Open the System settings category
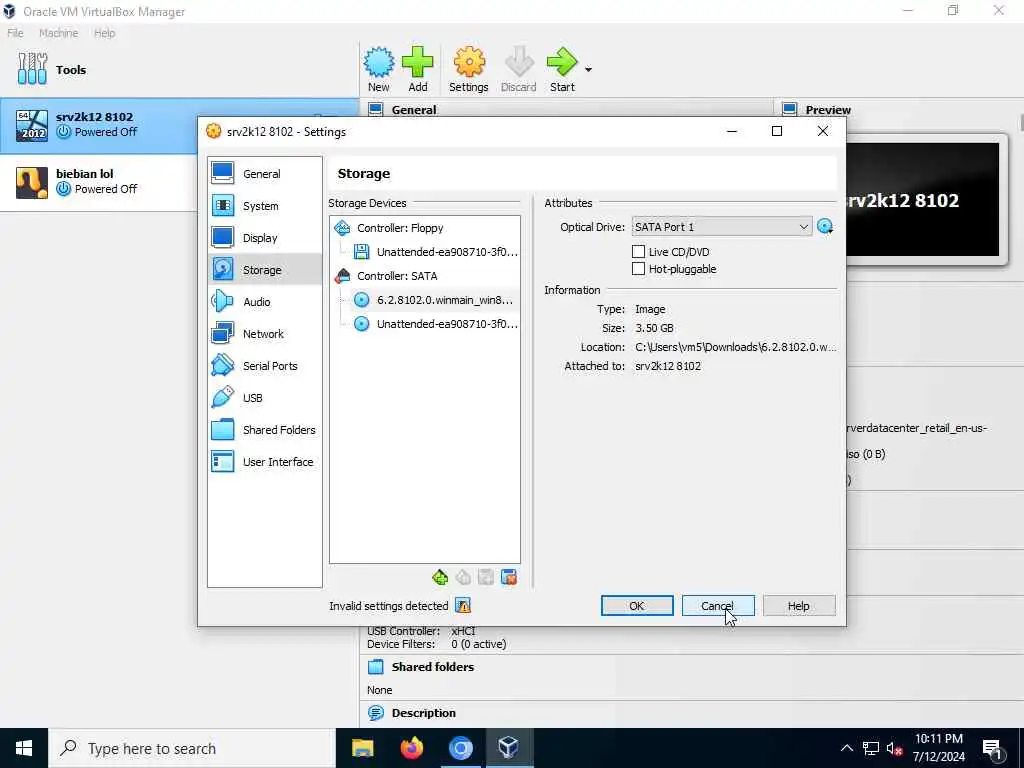The width and height of the screenshot is (1024, 768). [264, 206]
